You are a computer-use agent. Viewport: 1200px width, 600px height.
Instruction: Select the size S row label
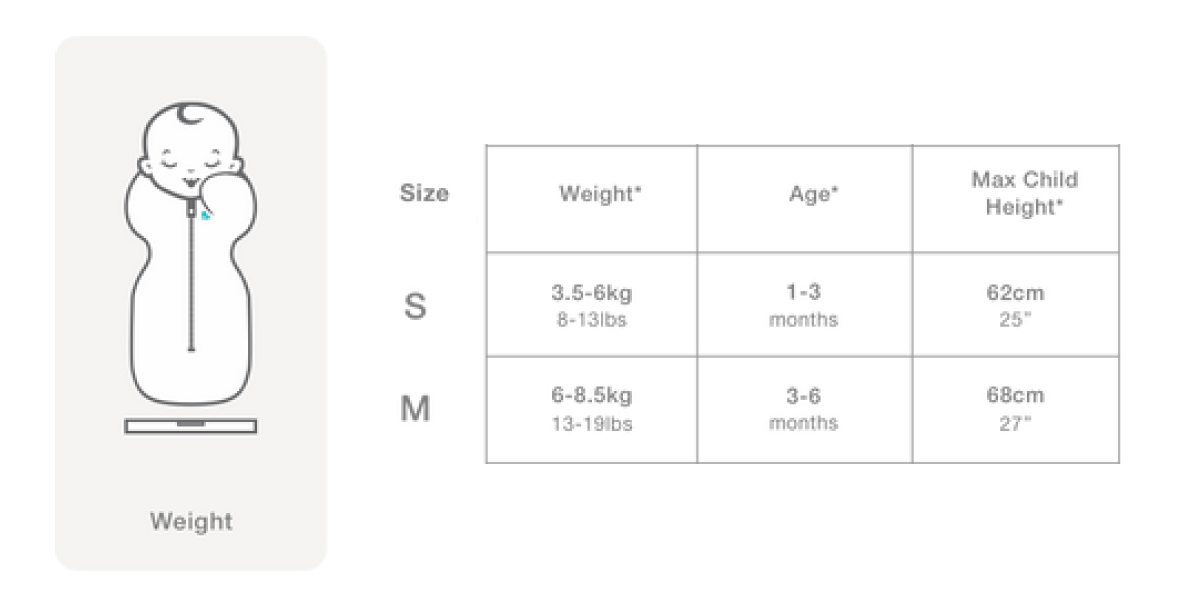coord(415,306)
